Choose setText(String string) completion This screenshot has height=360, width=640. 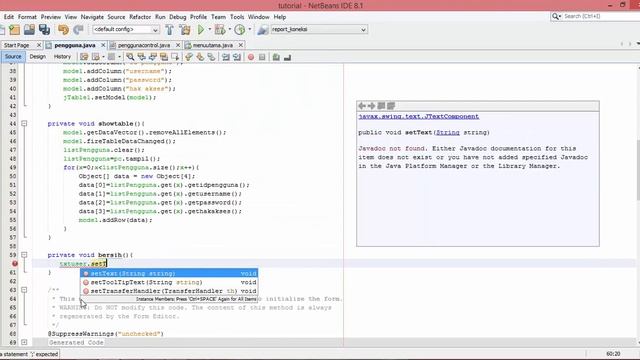(169, 273)
